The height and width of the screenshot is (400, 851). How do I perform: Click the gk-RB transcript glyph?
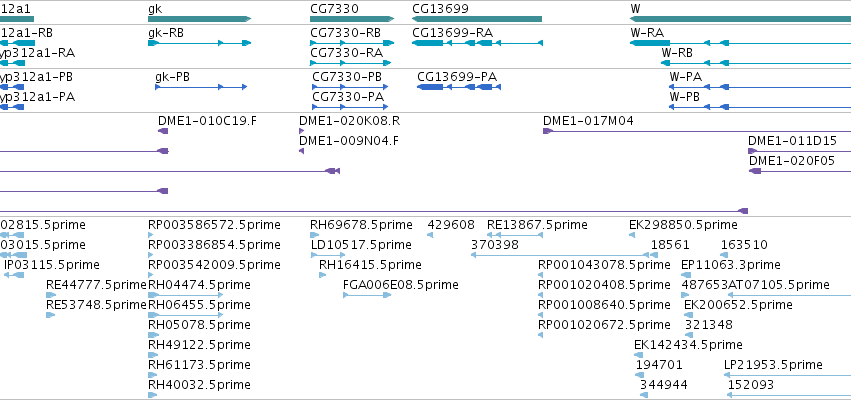coord(199,43)
